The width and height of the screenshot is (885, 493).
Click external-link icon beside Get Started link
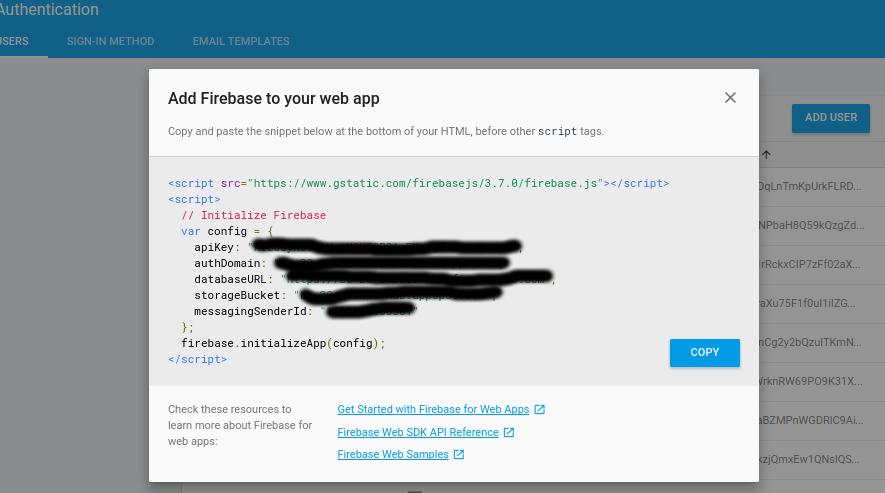540,409
